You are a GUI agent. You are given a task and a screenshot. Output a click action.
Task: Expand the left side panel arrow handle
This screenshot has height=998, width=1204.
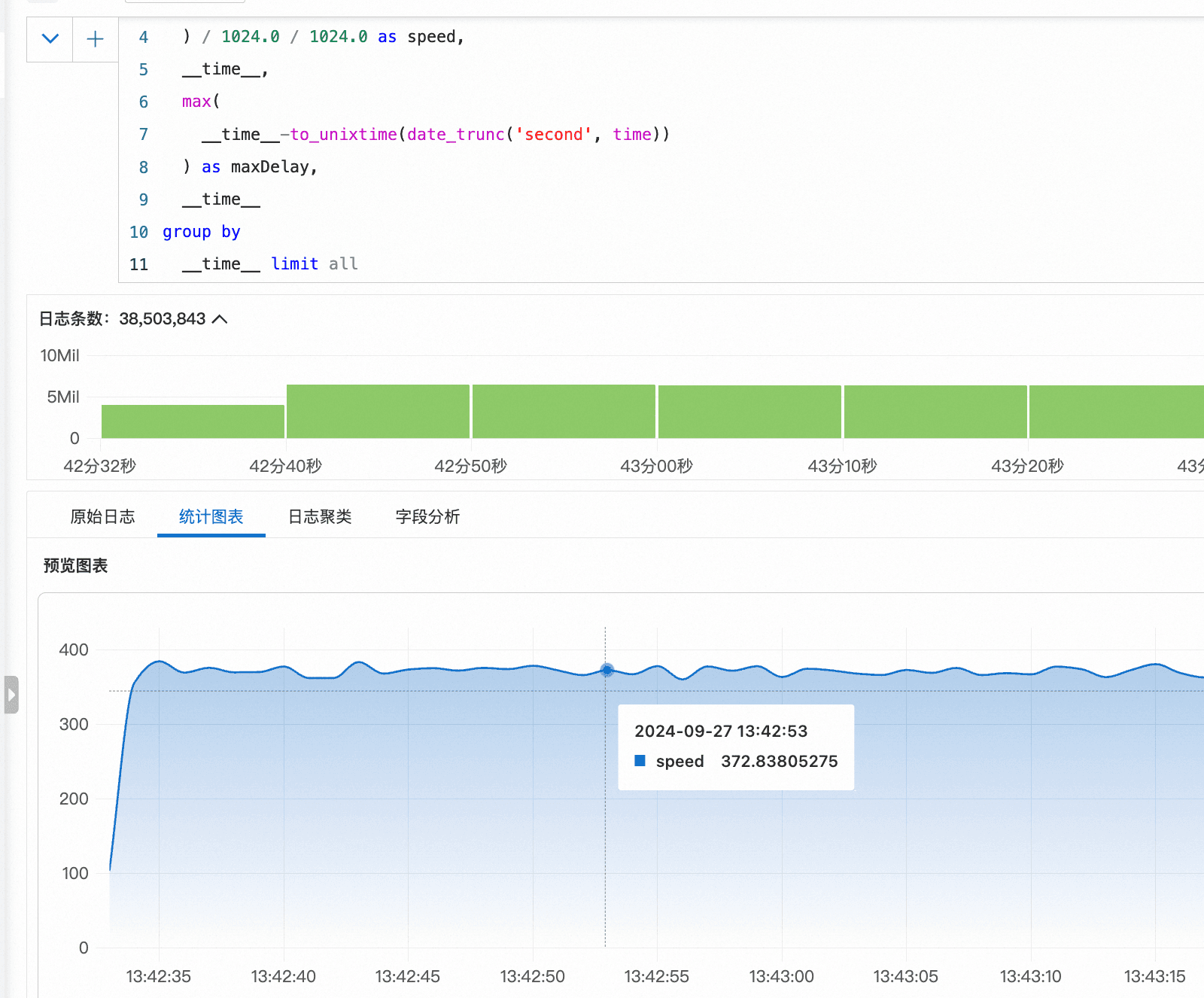pyautogui.click(x=11, y=695)
